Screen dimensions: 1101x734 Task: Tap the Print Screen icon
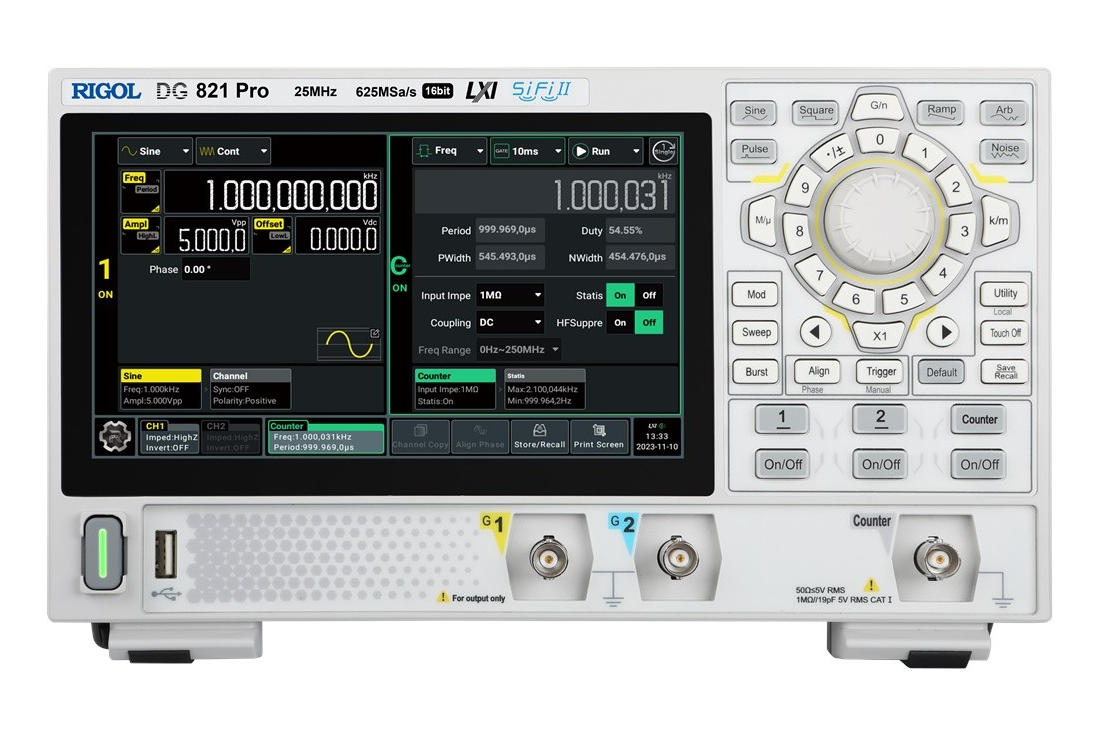[x=598, y=437]
